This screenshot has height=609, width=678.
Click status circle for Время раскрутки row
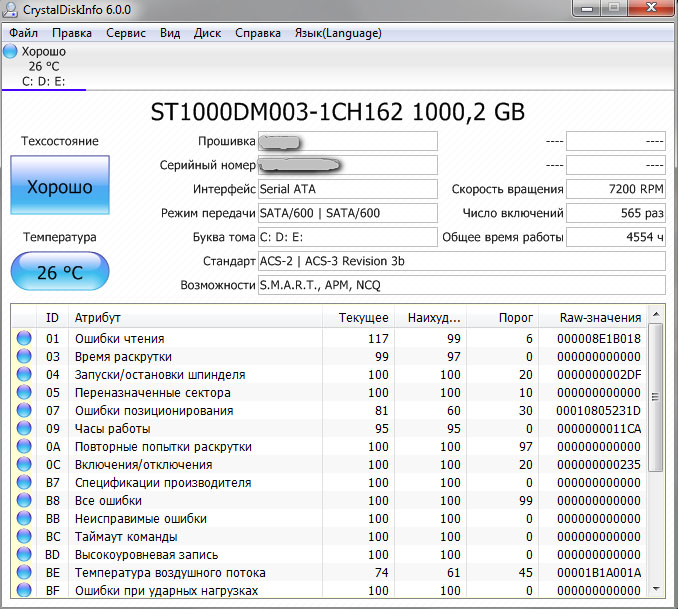click(x=24, y=356)
